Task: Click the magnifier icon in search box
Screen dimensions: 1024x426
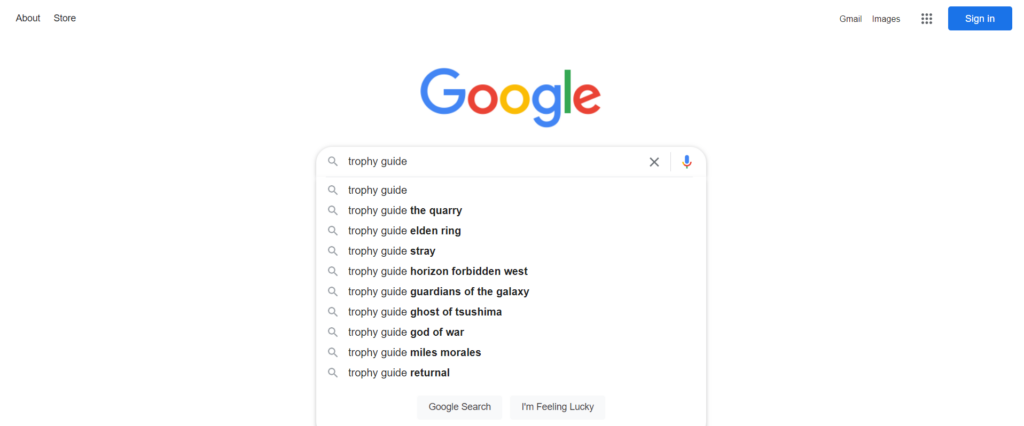Action: tap(333, 162)
